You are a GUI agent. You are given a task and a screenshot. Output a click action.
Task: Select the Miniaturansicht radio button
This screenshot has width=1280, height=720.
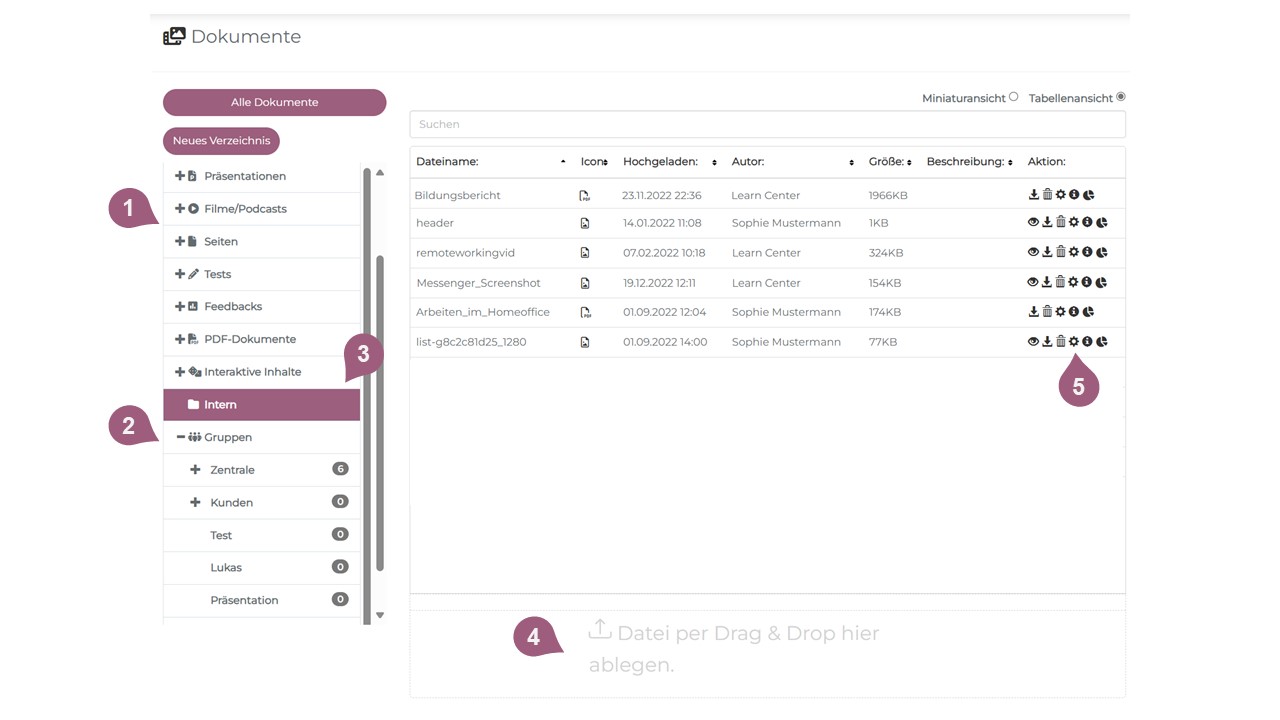pos(1014,97)
